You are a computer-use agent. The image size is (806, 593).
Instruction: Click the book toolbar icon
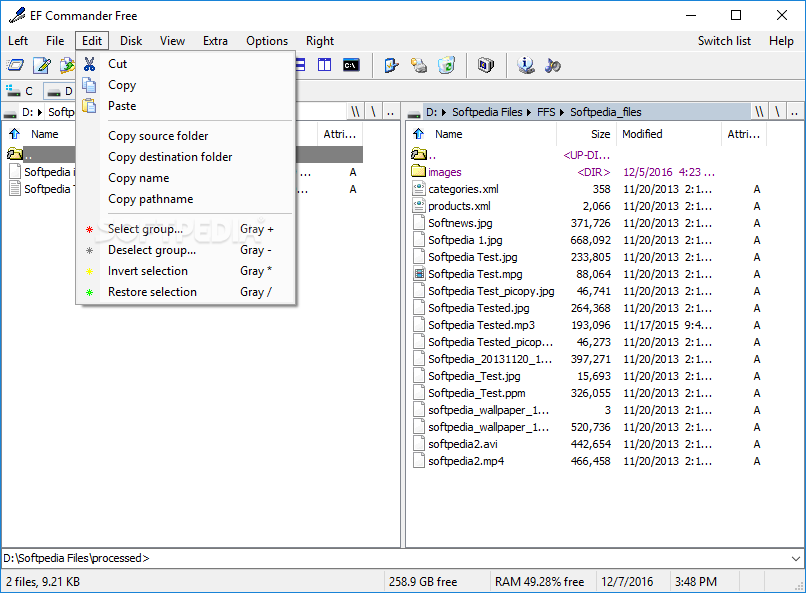(486, 65)
